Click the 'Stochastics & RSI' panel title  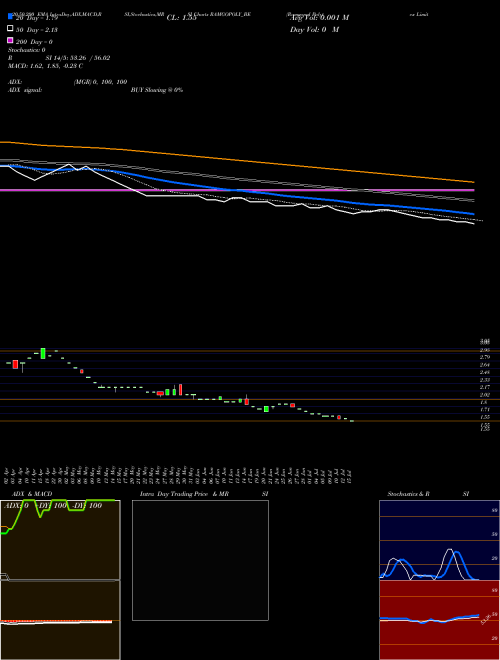pos(428,494)
